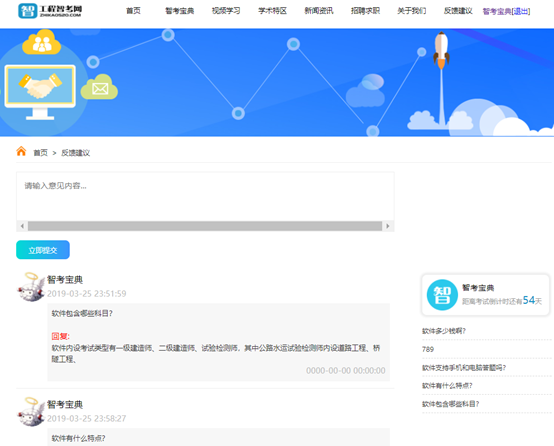
Task: Click the green envelope cloud icon in banner
Action: point(99,87)
